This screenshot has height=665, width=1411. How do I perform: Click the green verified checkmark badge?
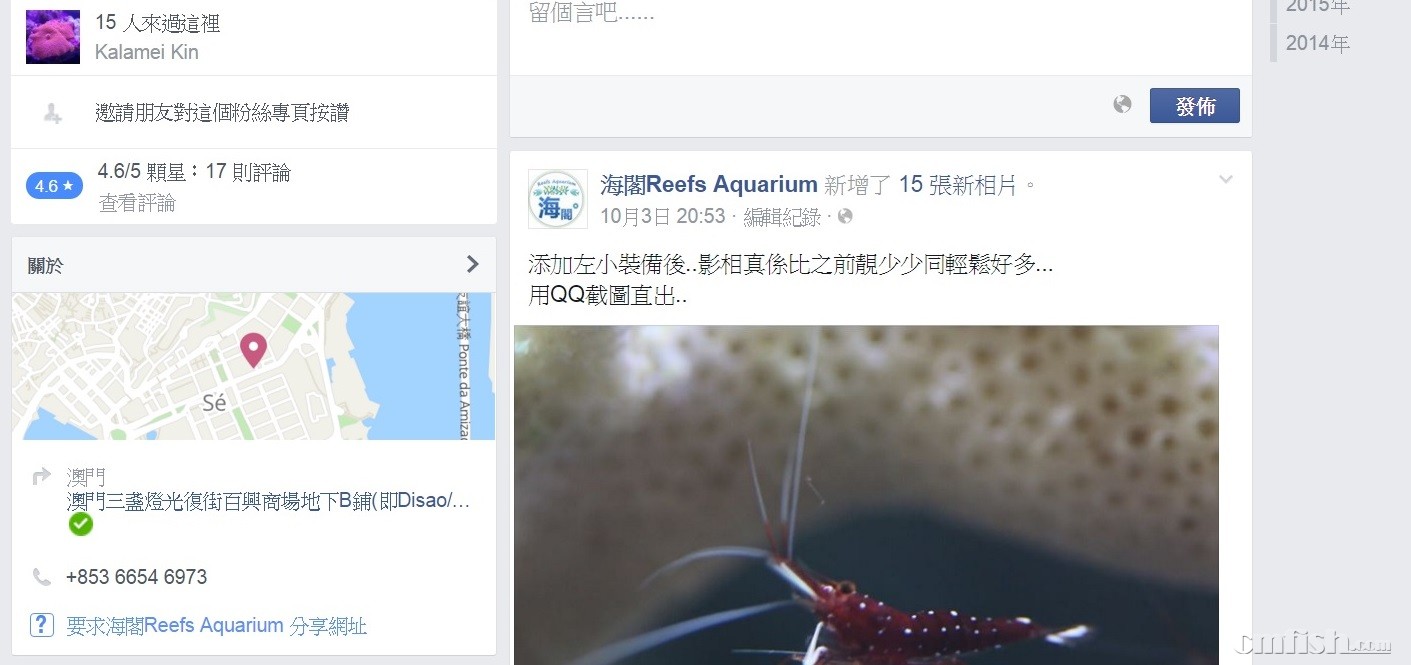tap(81, 524)
